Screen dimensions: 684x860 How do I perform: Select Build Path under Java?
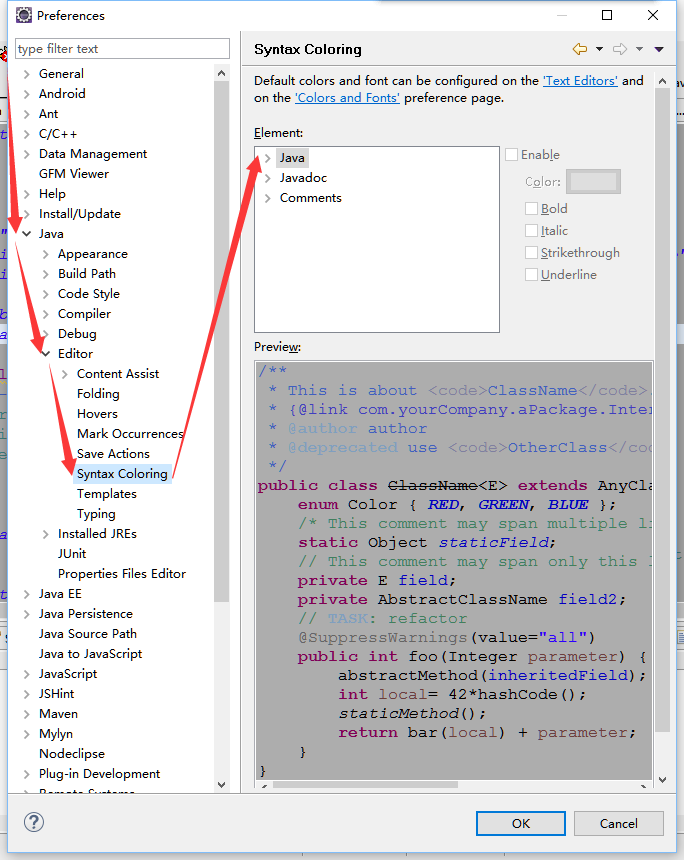87,274
